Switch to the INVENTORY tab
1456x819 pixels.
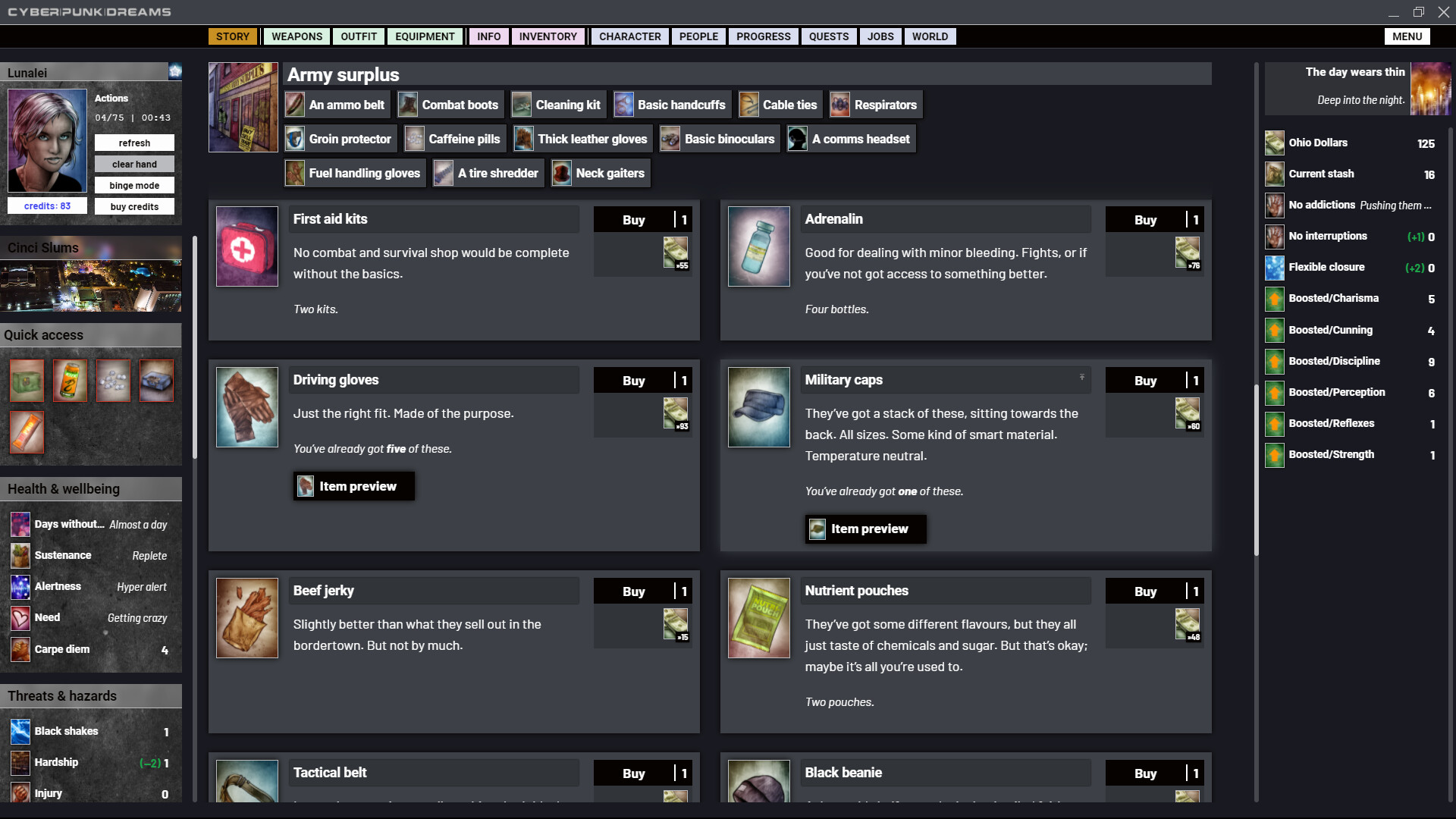(x=548, y=36)
